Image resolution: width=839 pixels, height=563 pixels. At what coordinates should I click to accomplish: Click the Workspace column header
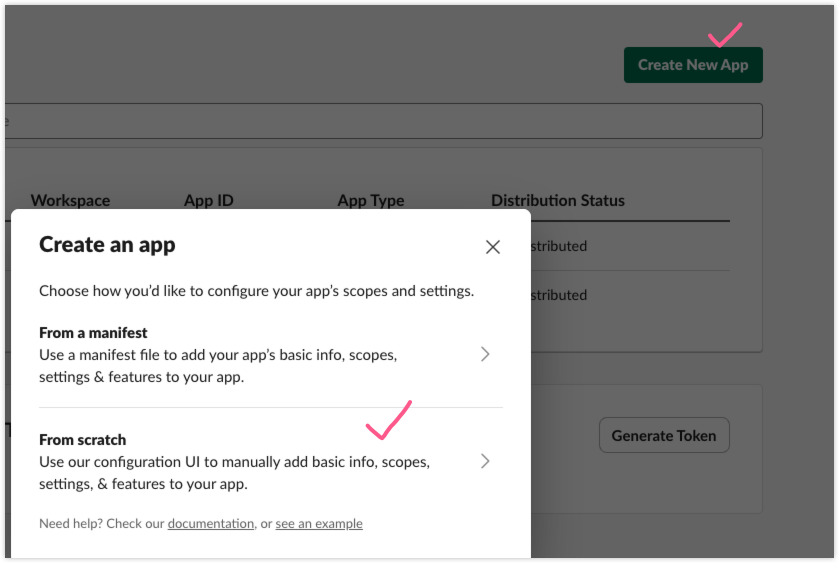(x=70, y=200)
